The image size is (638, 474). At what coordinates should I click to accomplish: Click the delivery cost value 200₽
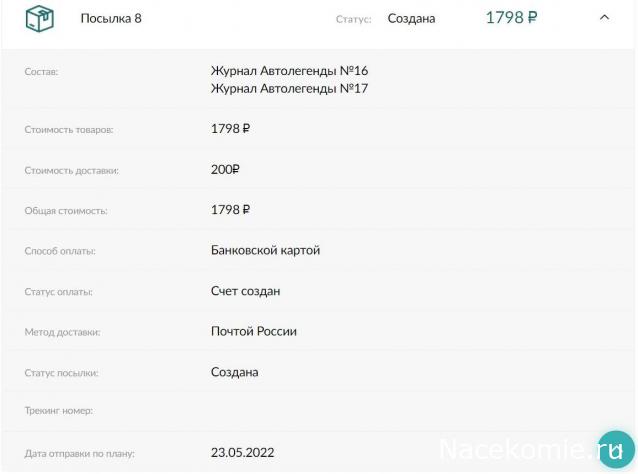pyautogui.click(x=225, y=169)
